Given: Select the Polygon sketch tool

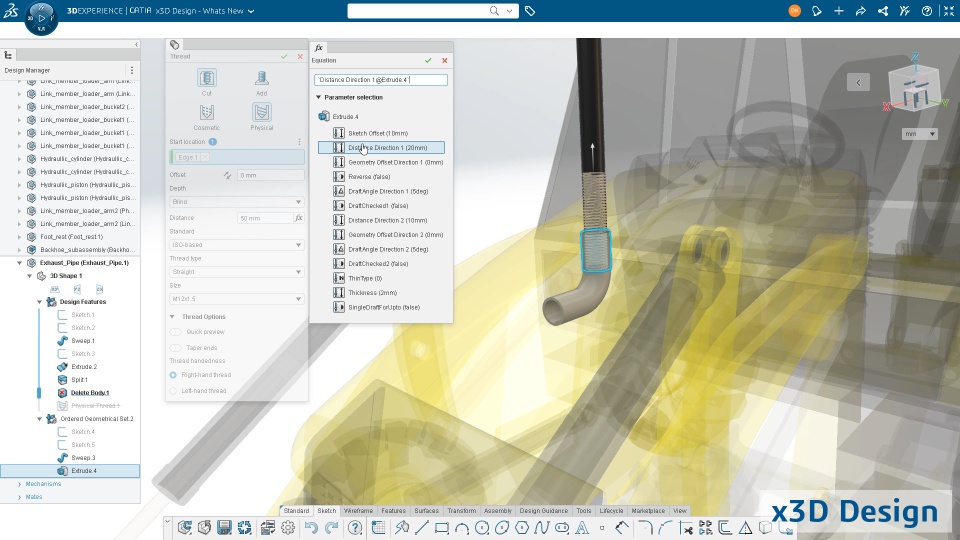Looking at the screenshot, I should click(522, 527).
